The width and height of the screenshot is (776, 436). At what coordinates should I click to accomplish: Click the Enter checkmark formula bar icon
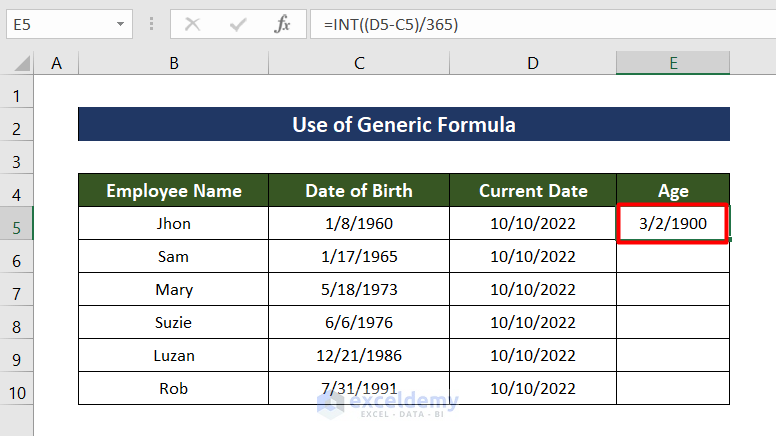[x=238, y=25]
